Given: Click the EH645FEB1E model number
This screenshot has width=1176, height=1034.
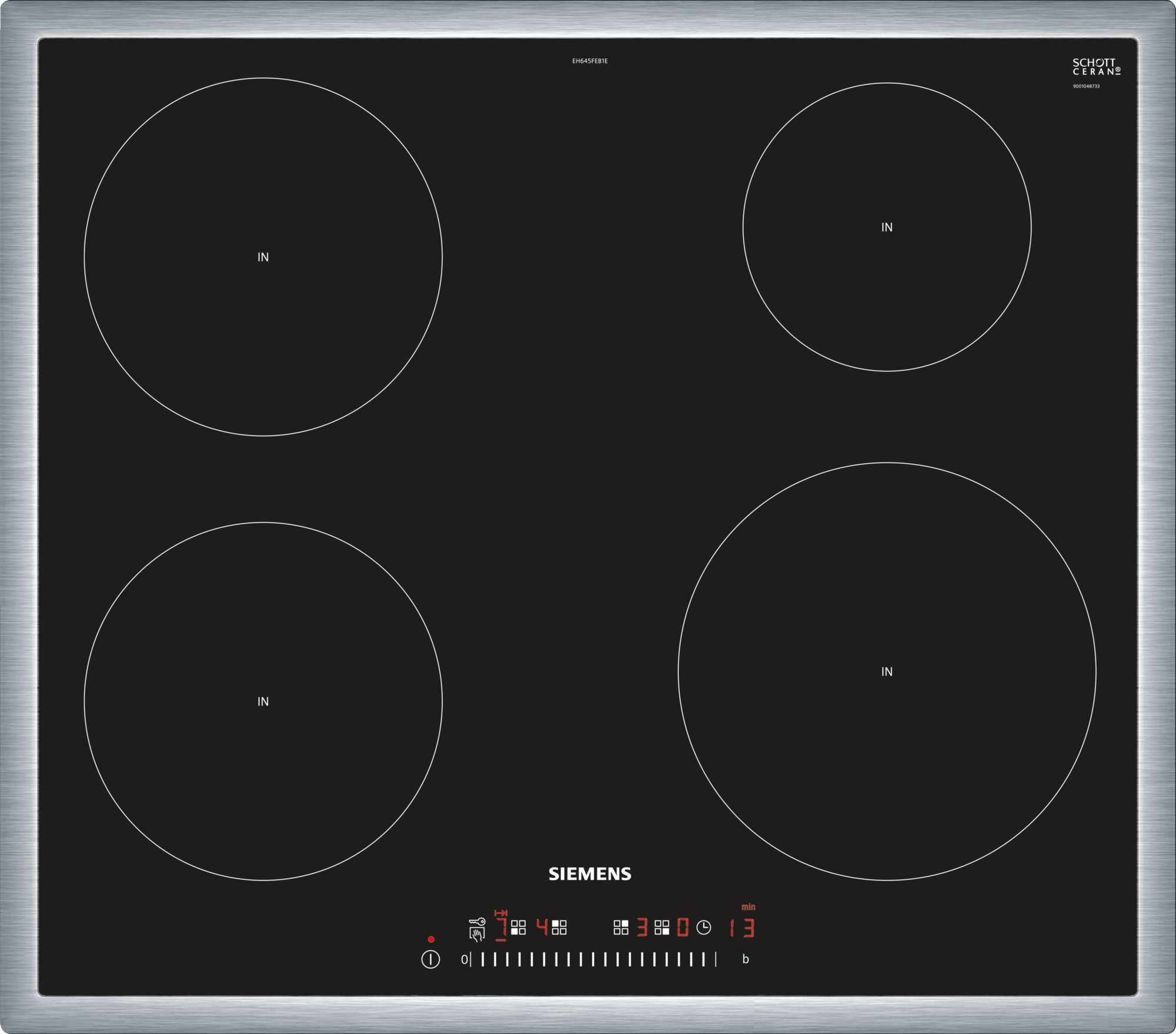Looking at the screenshot, I should click(590, 61).
